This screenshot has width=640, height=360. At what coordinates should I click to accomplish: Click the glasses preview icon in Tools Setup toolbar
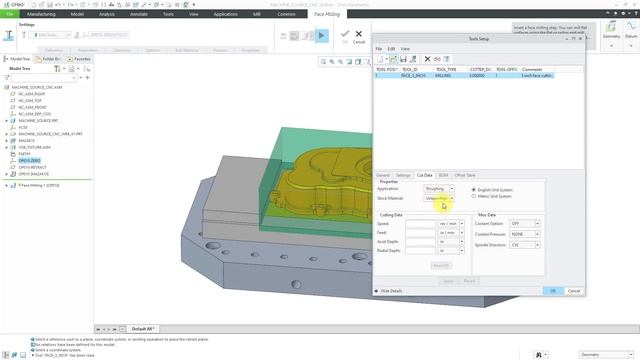tap(437, 59)
